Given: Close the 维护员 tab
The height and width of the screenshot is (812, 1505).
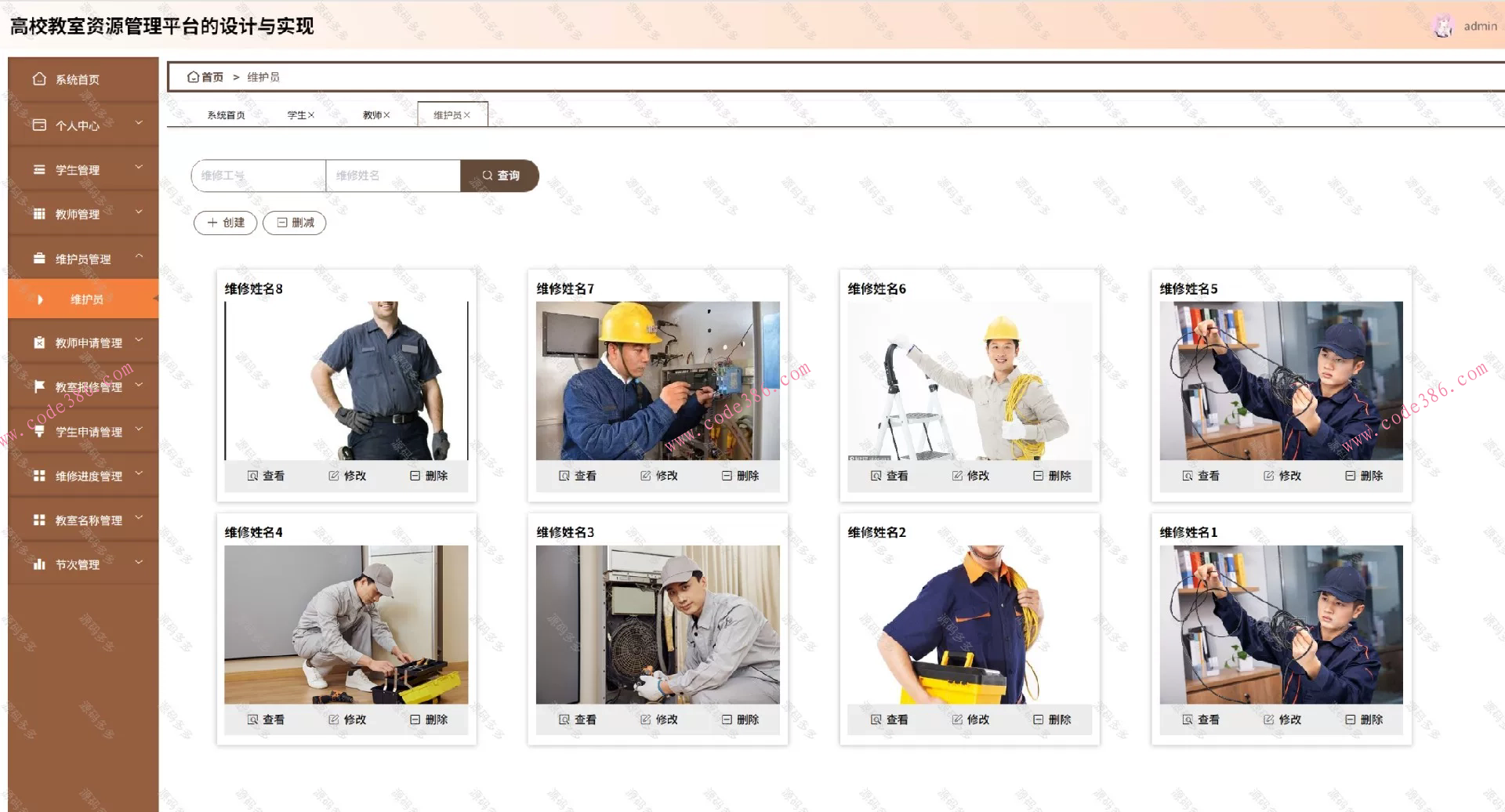Looking at the screenshot, I should pyautogui.click(x=467, y=115).
